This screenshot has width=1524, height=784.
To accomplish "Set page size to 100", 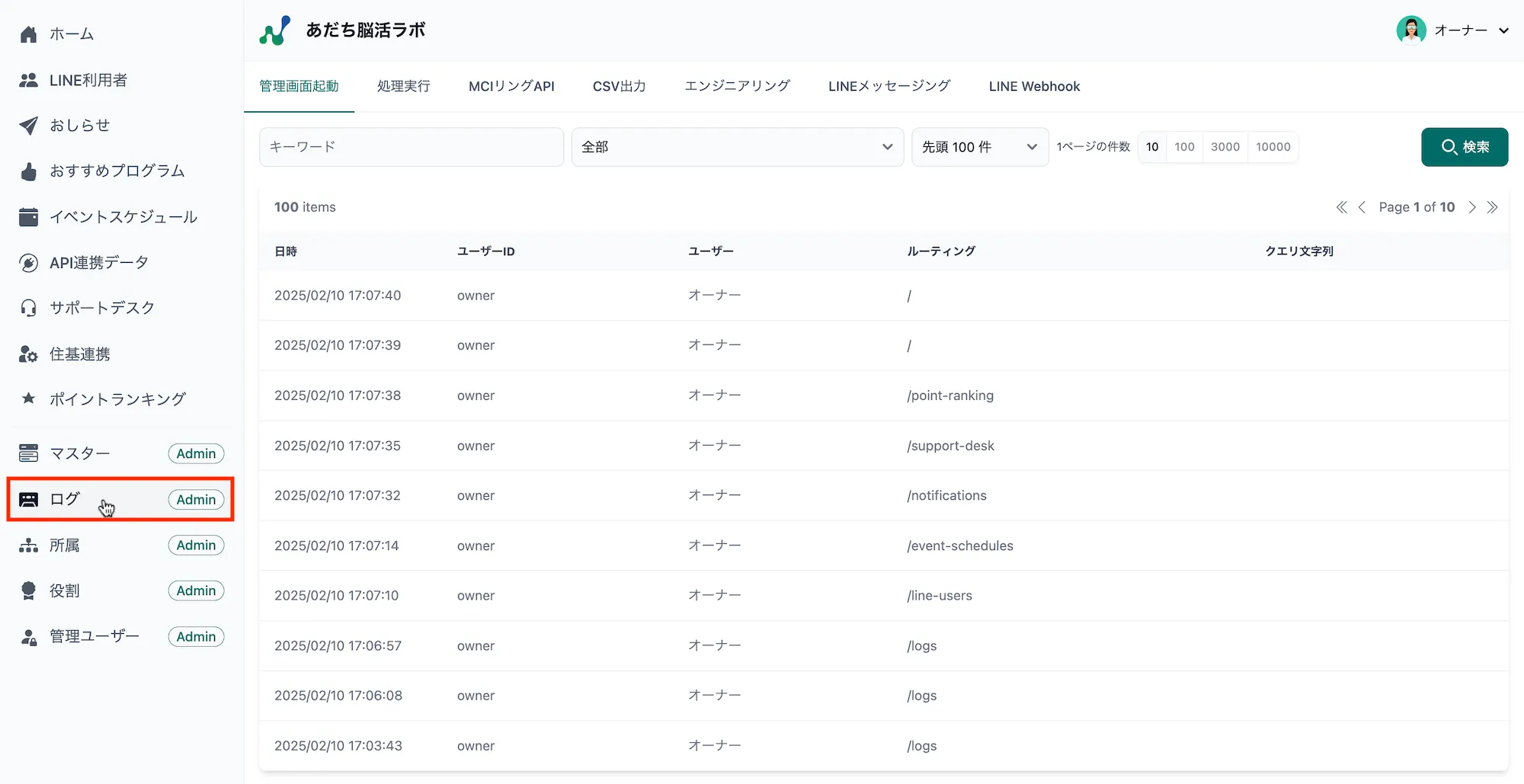I will [1184, 147].
